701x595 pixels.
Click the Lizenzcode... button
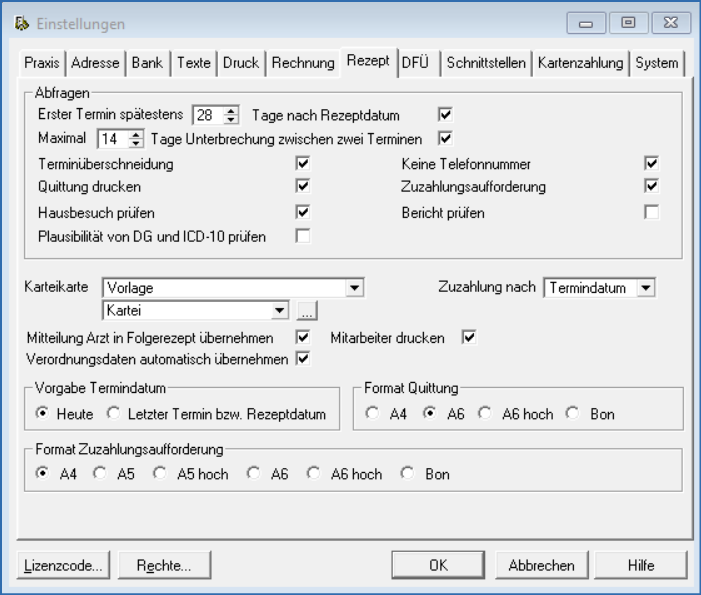tap(63, 565)
